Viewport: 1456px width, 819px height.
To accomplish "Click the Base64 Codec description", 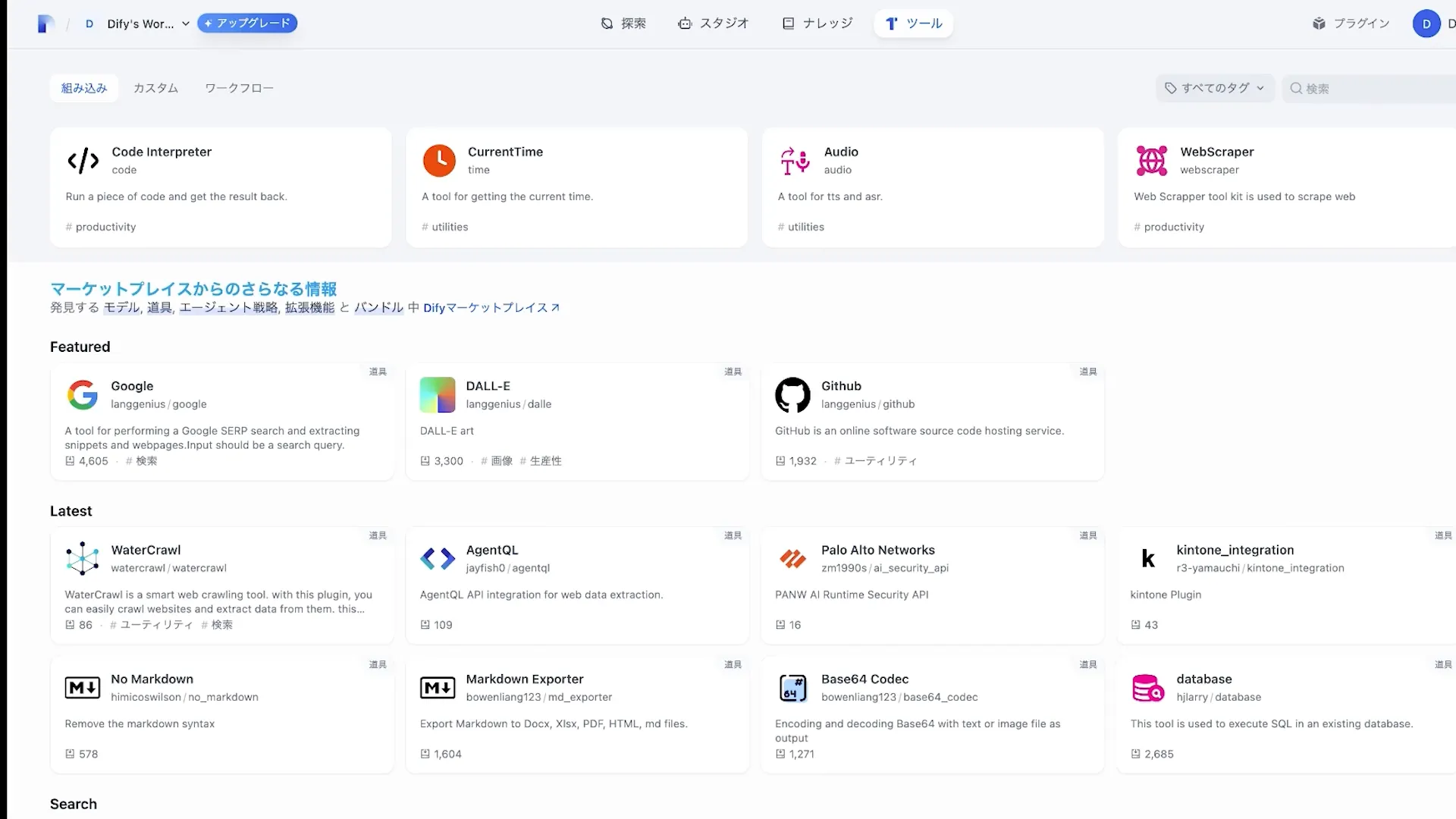I will (x=918, y=730).
